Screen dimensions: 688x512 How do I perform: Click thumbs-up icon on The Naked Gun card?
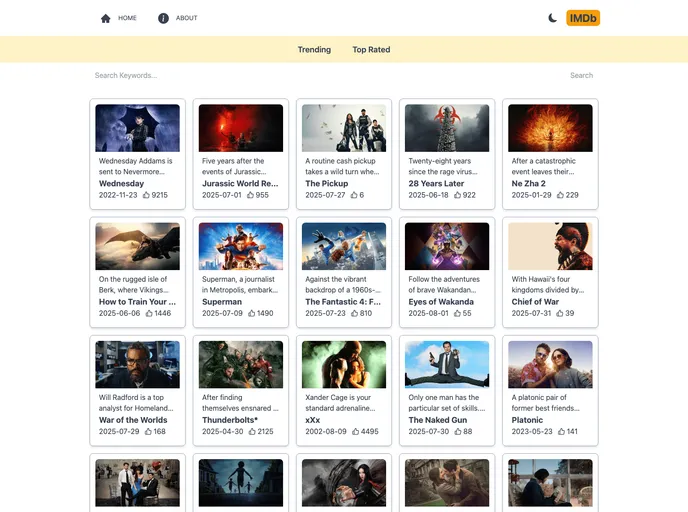pyautogui.click(x=458, y=431)
